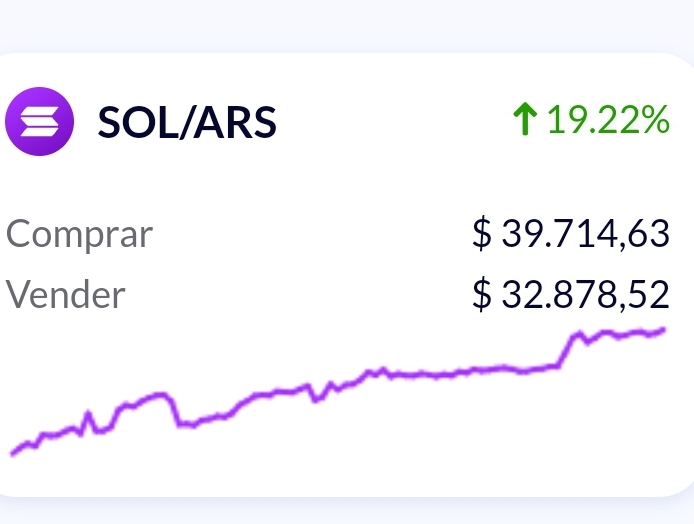Tap the Vender label
This screenshot has width=694, height=524.
[x=66, y=294]
